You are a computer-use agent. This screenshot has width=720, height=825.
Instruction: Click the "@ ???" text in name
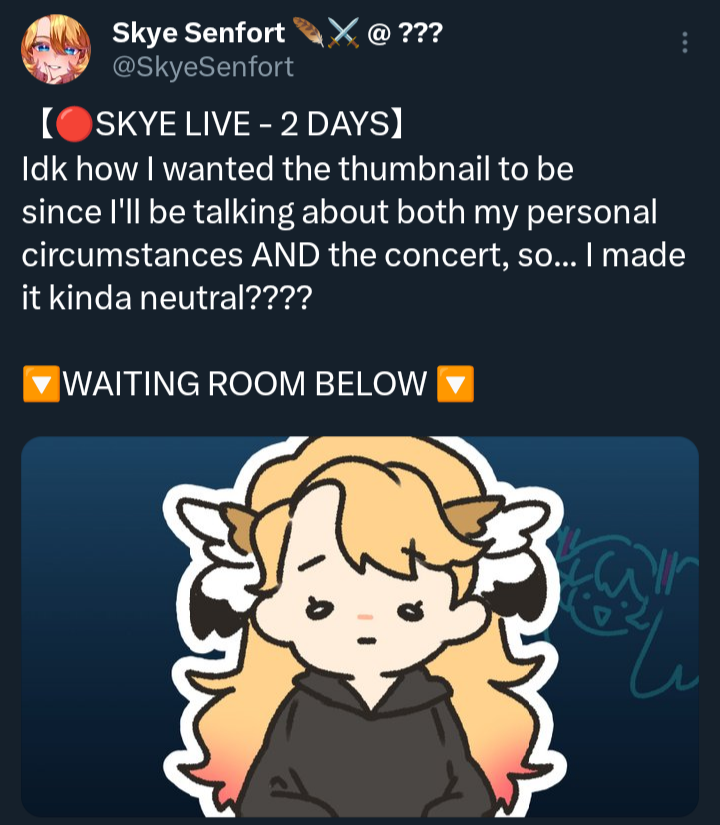(405, 33)
